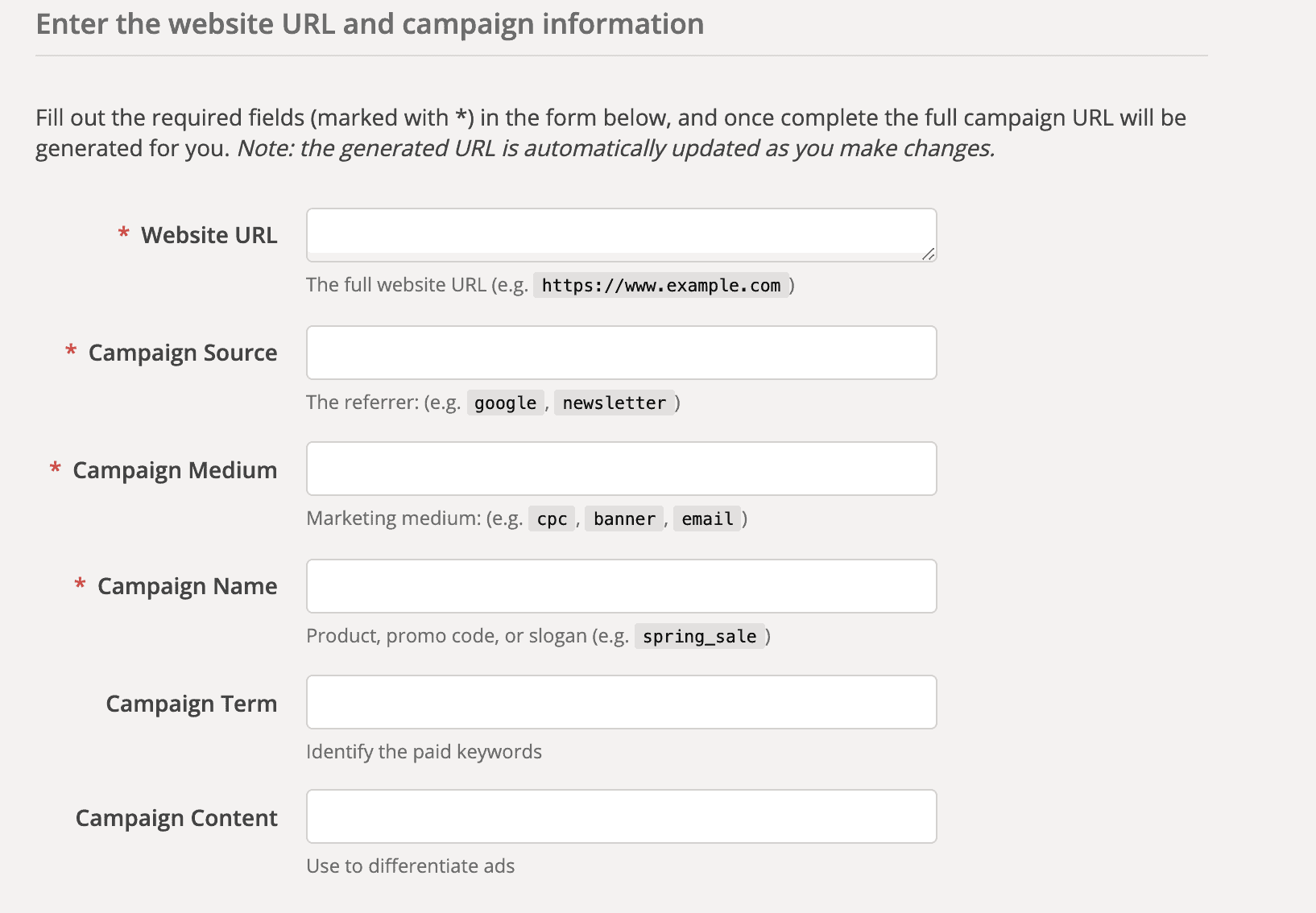The image size is (1316, 913).
Task: Click the Use to differentiate ads hint
Action: pyautogui.click(x=410, y=865)
